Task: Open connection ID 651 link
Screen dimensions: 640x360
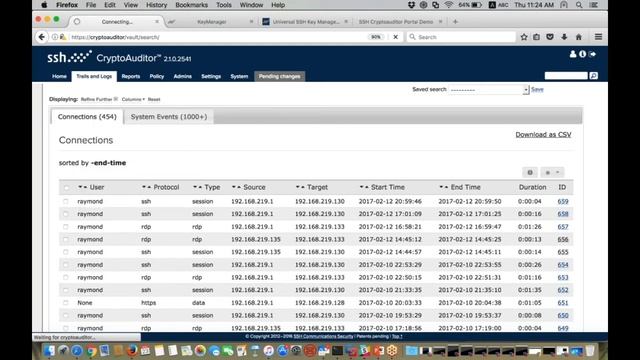Action: (563, 302)
